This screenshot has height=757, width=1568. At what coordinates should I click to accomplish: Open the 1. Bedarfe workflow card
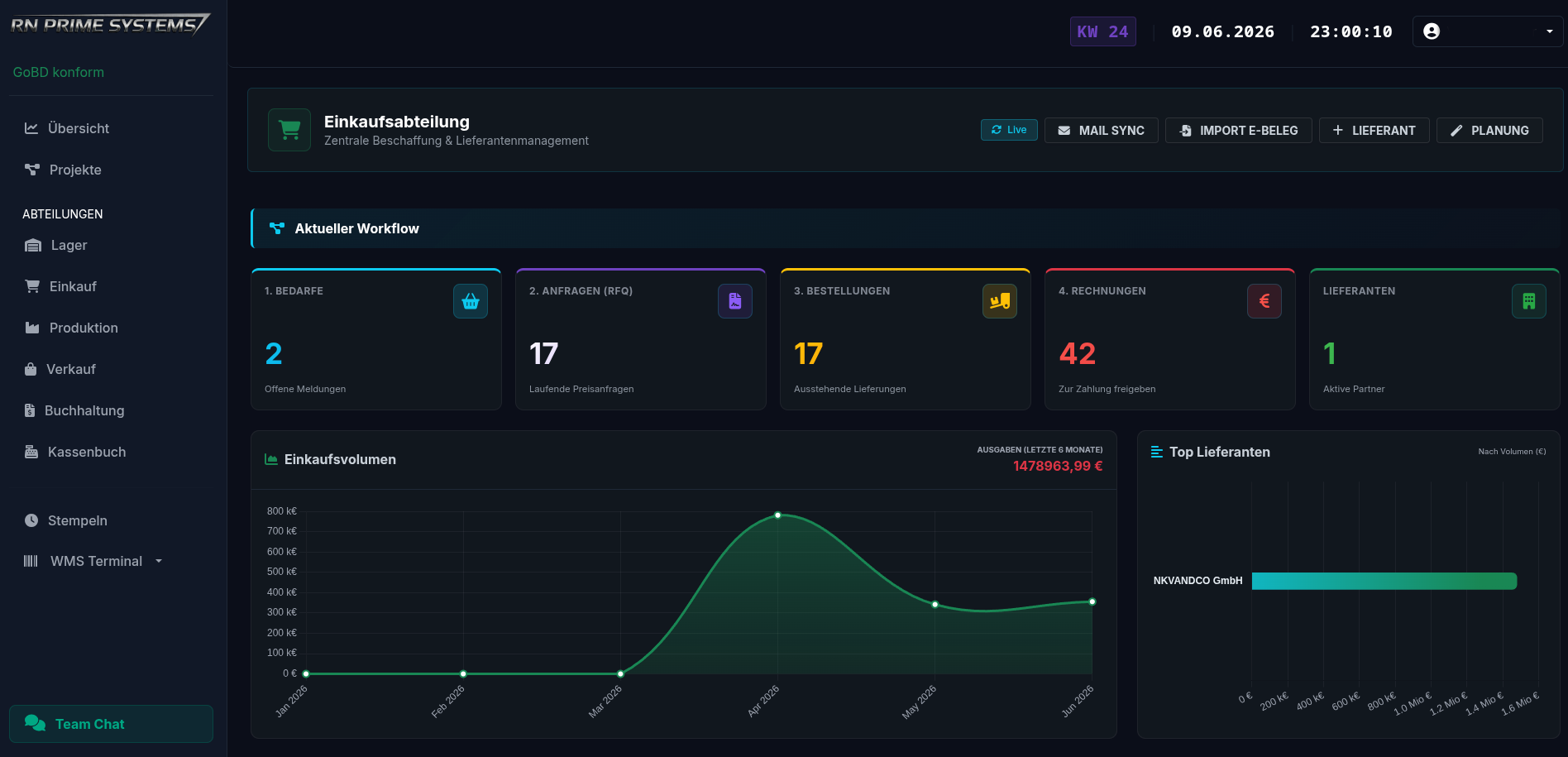click(376, 339)
